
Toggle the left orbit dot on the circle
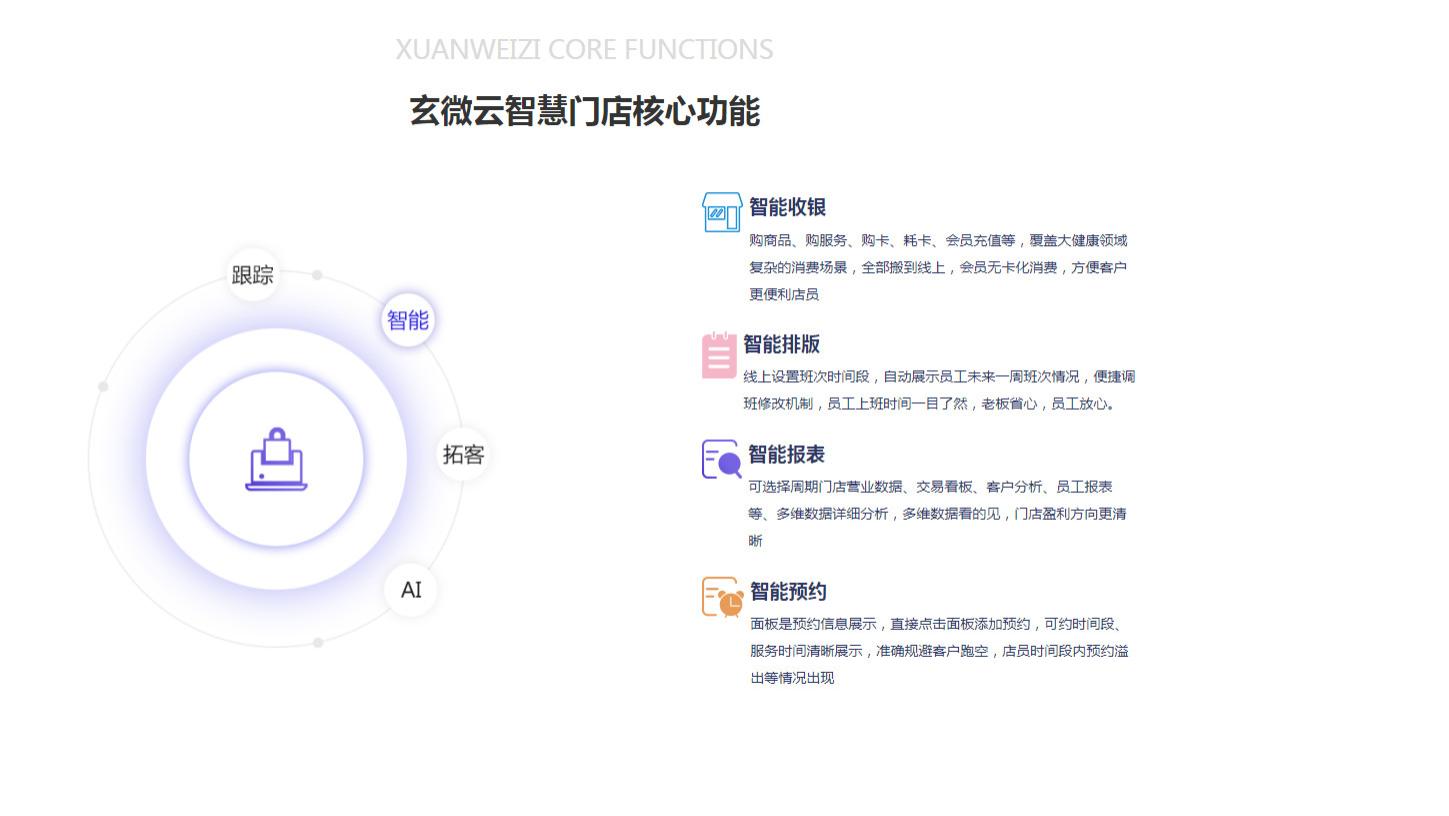103,385
